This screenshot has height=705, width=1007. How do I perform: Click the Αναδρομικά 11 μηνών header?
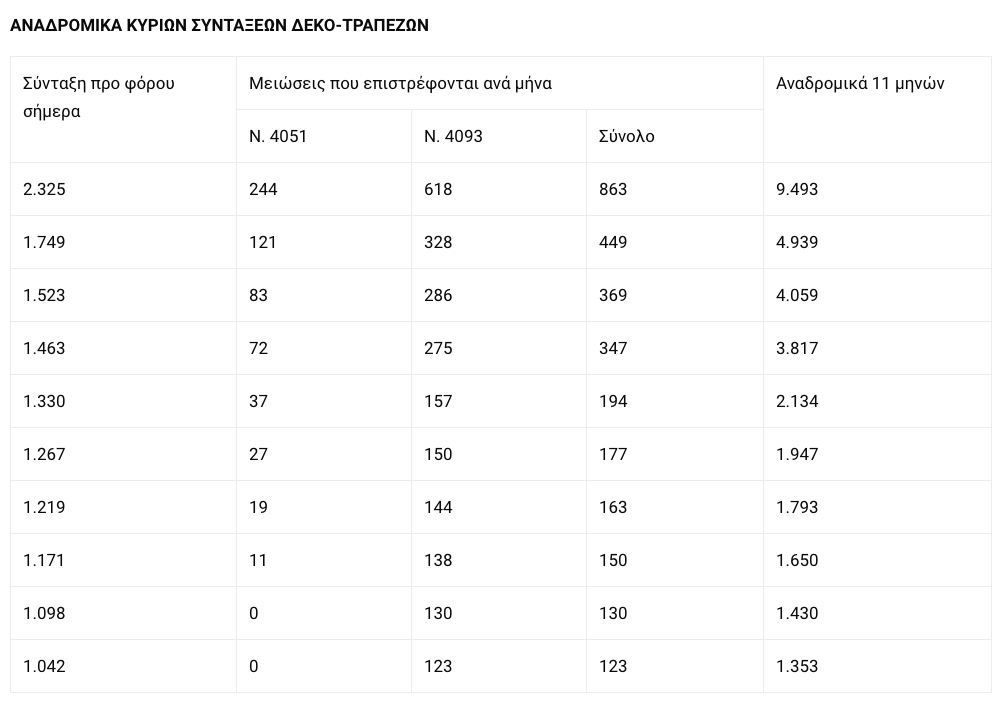pyautogui.click(x=877, y=110)
